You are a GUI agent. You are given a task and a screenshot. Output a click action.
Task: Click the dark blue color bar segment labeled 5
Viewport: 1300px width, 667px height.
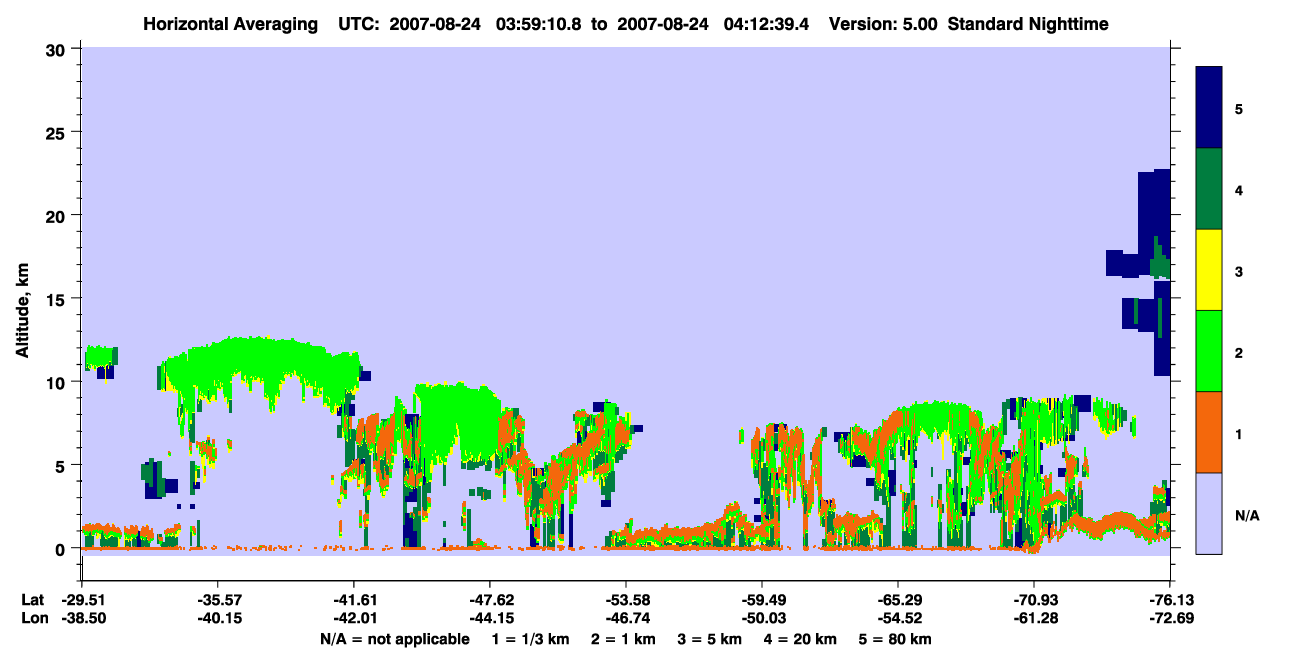[1209, 108]
